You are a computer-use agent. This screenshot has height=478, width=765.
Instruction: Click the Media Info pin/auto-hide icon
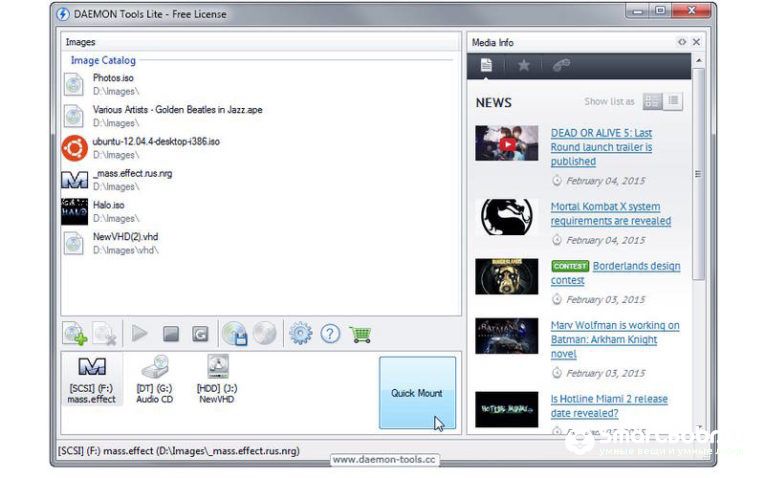682,42
